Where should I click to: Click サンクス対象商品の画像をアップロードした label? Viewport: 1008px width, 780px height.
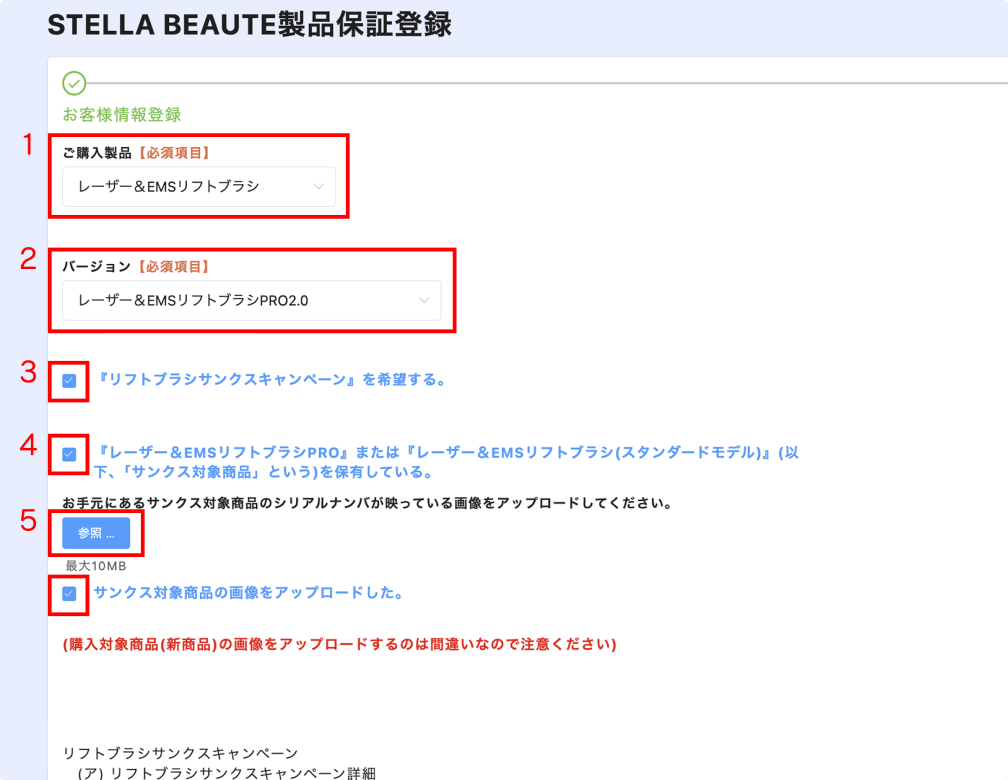tap(248, 593)
